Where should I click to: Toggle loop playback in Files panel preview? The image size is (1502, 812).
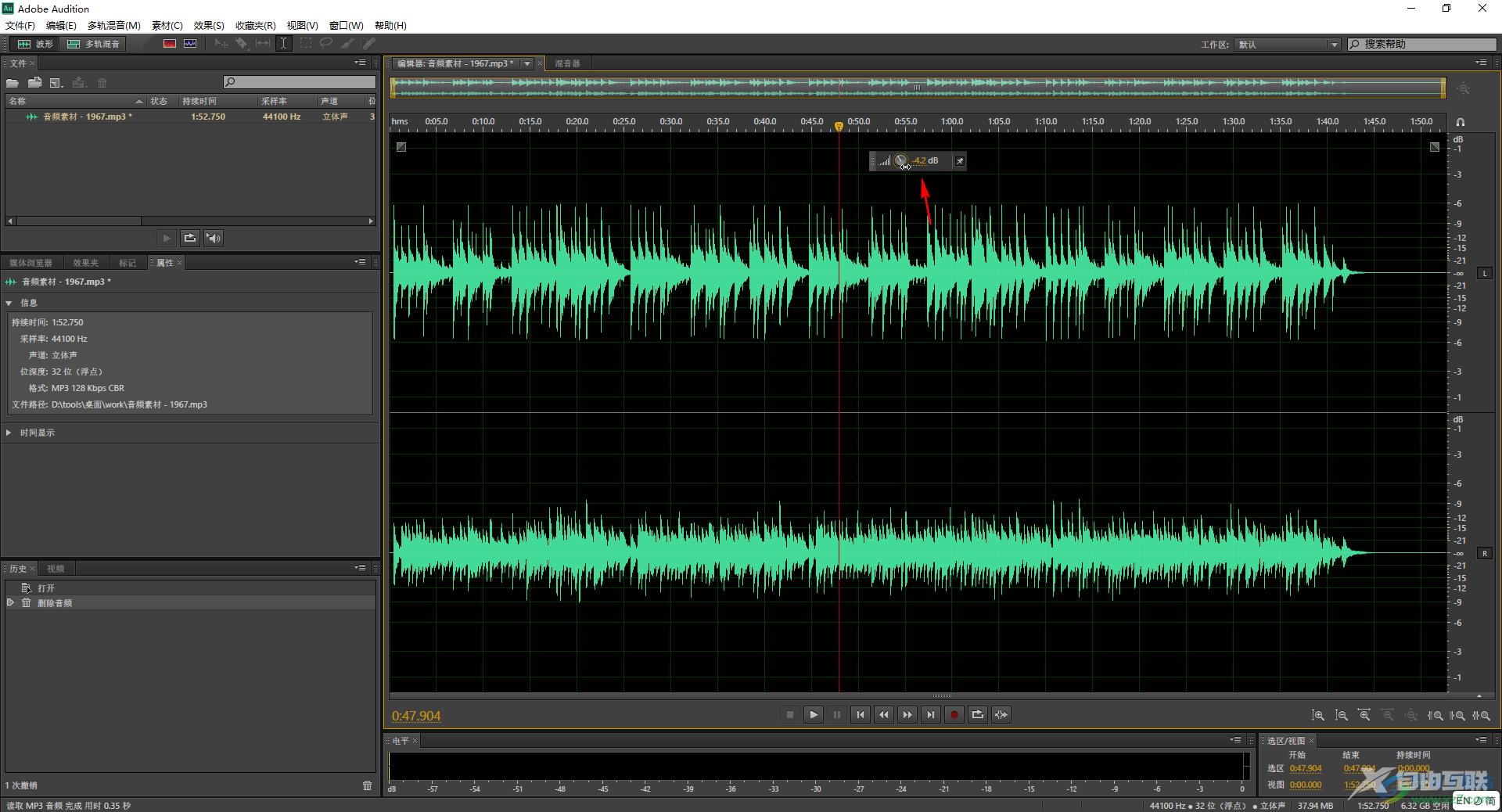pos(189,238)
